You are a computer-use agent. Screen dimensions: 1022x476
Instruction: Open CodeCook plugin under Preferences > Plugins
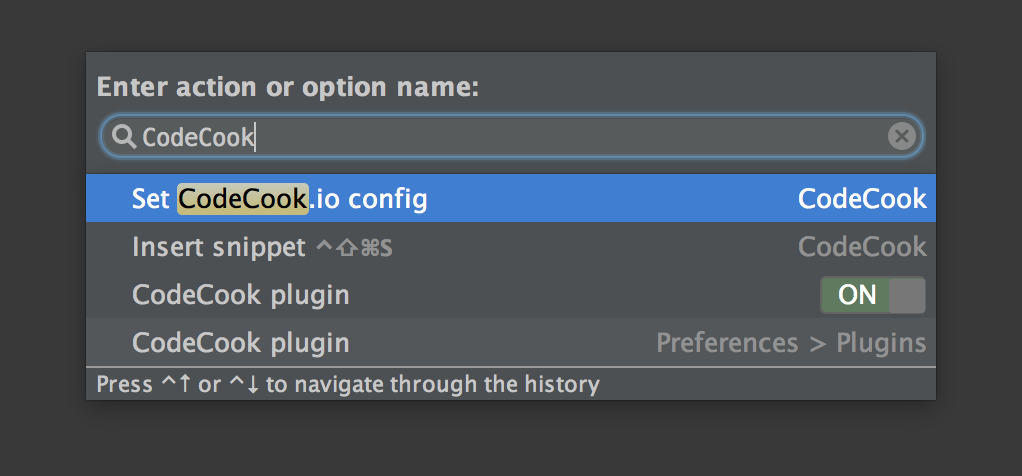coord(241,343)
